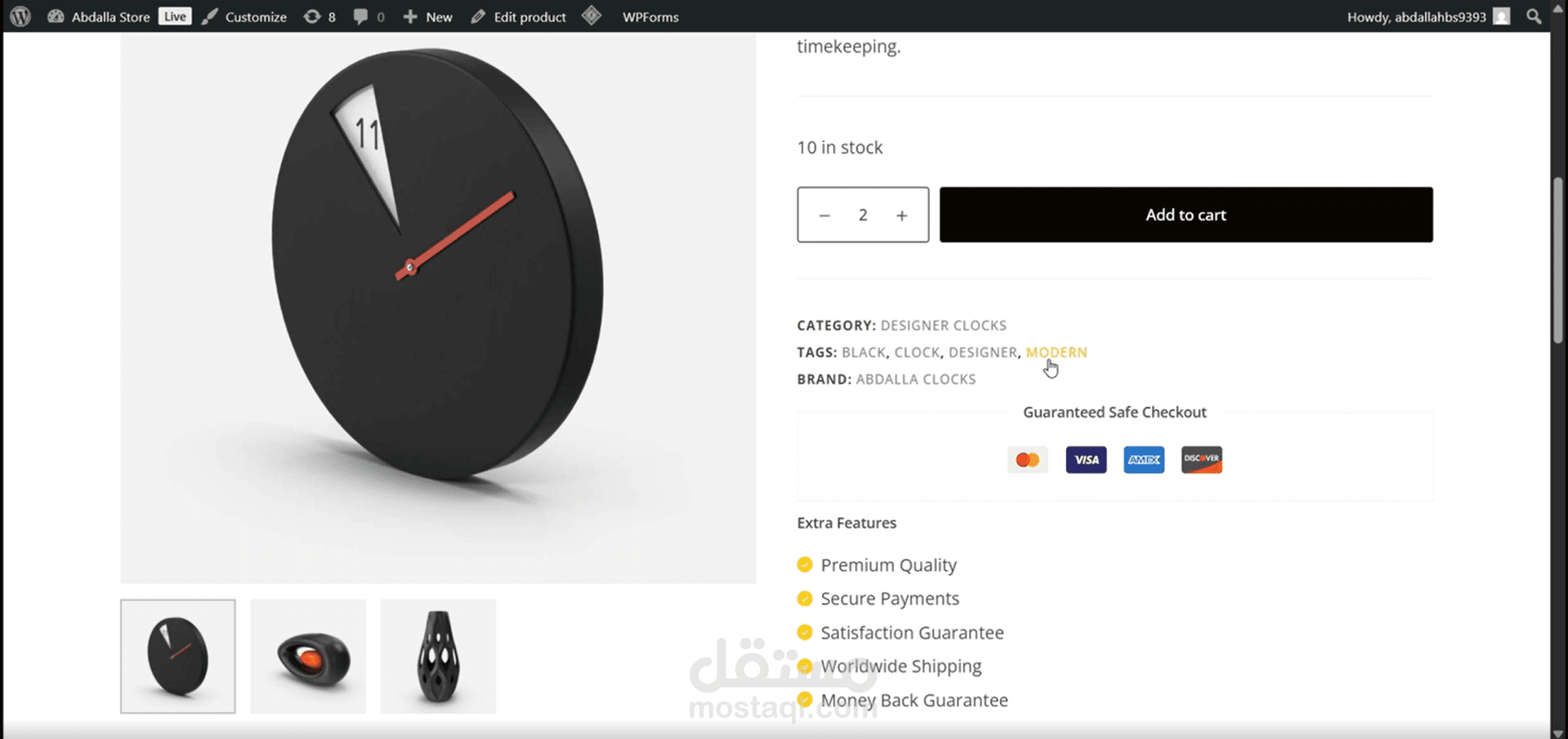Click the diamond plugin icon in admin bar
1568x739 pixels.
point(592,16)
